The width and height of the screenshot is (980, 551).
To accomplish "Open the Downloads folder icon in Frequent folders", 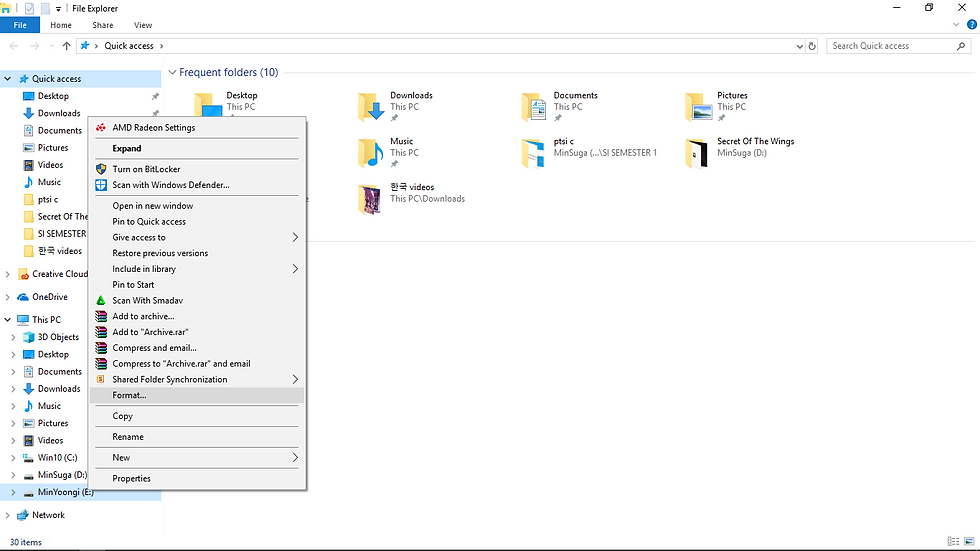I will pos(371,107).
